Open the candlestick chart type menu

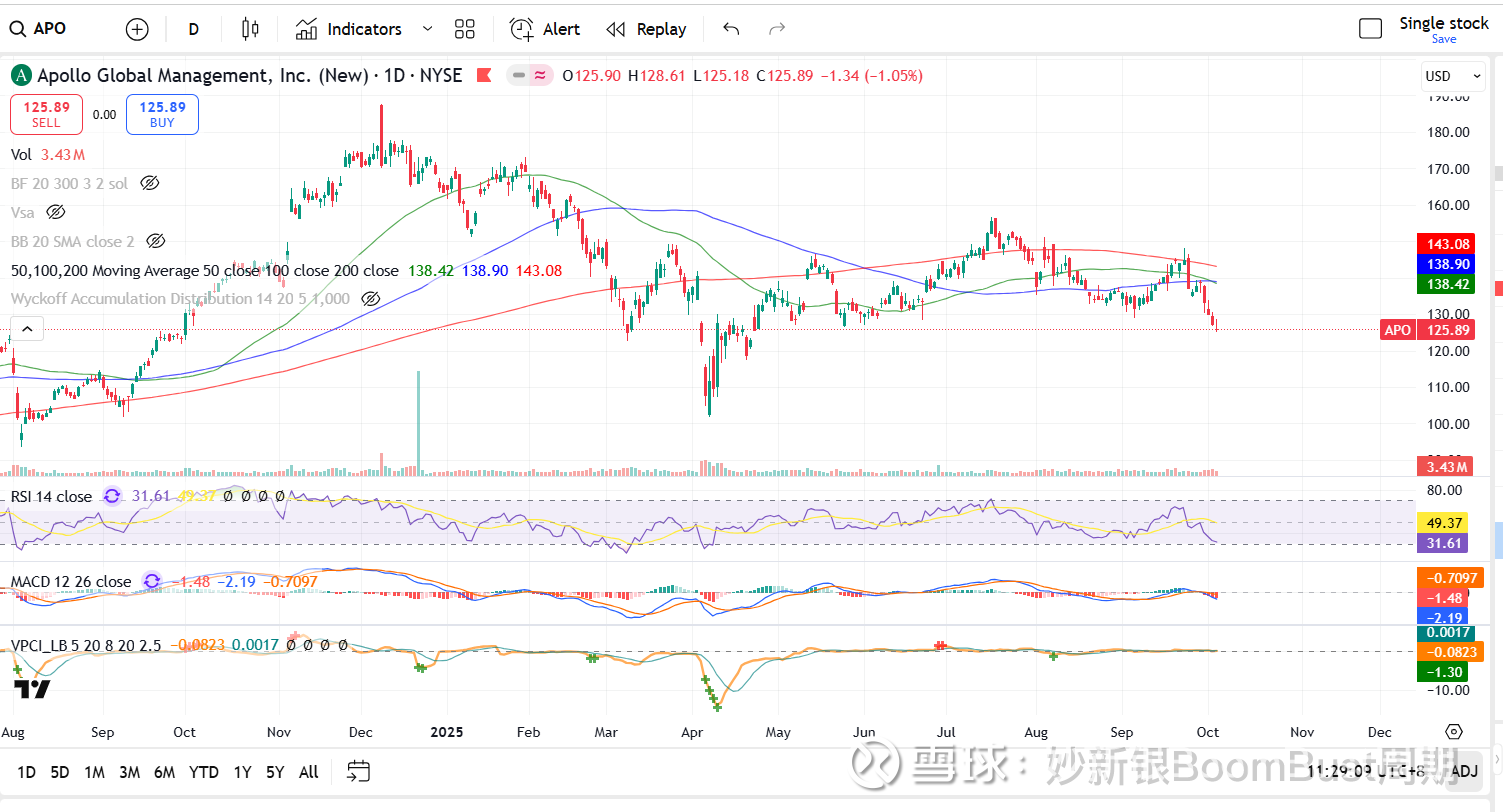[x=250, y=29]
